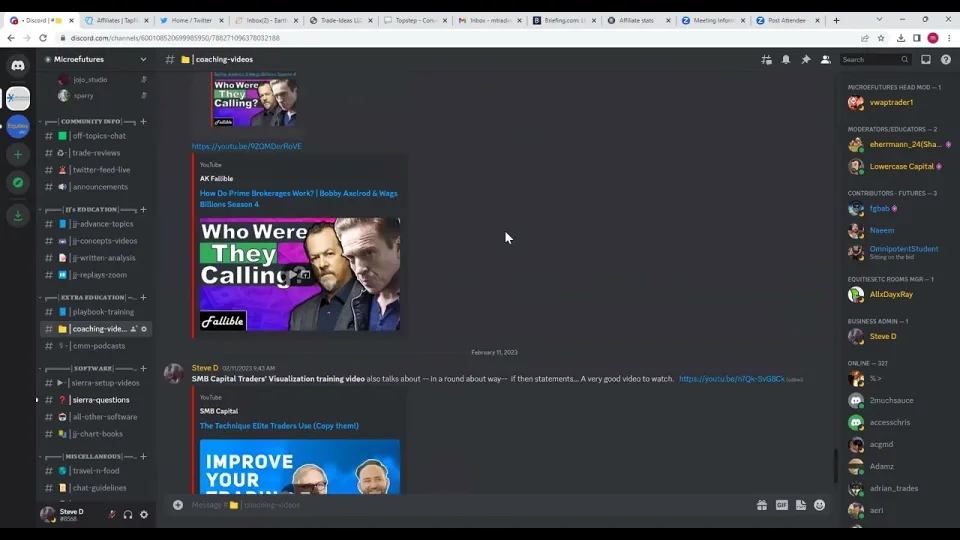
Task: Open the youtu.be/9ZQMDcrRoVE link
Action: click(247, 146)
